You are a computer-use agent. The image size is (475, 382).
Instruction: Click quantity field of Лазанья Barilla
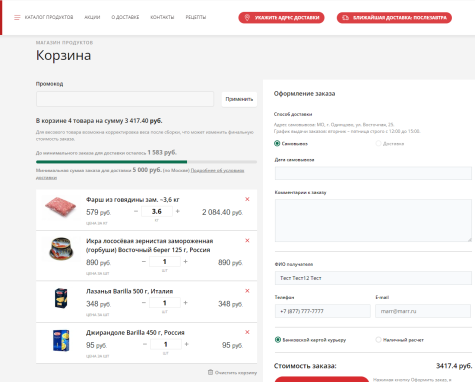pyautogui.click(x=165, y=303)
